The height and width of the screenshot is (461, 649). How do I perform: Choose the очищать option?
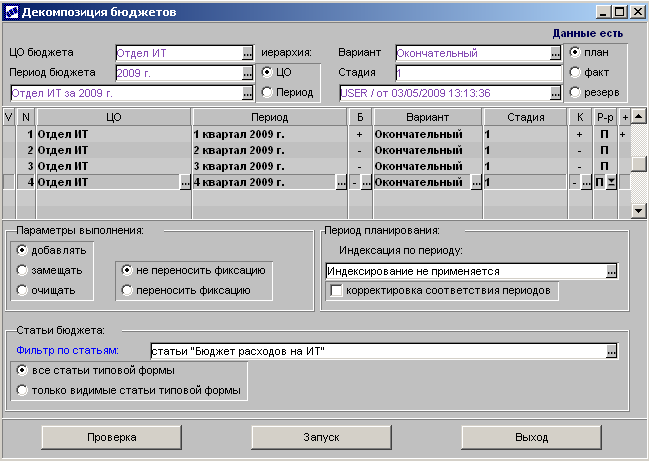point(22,290)
